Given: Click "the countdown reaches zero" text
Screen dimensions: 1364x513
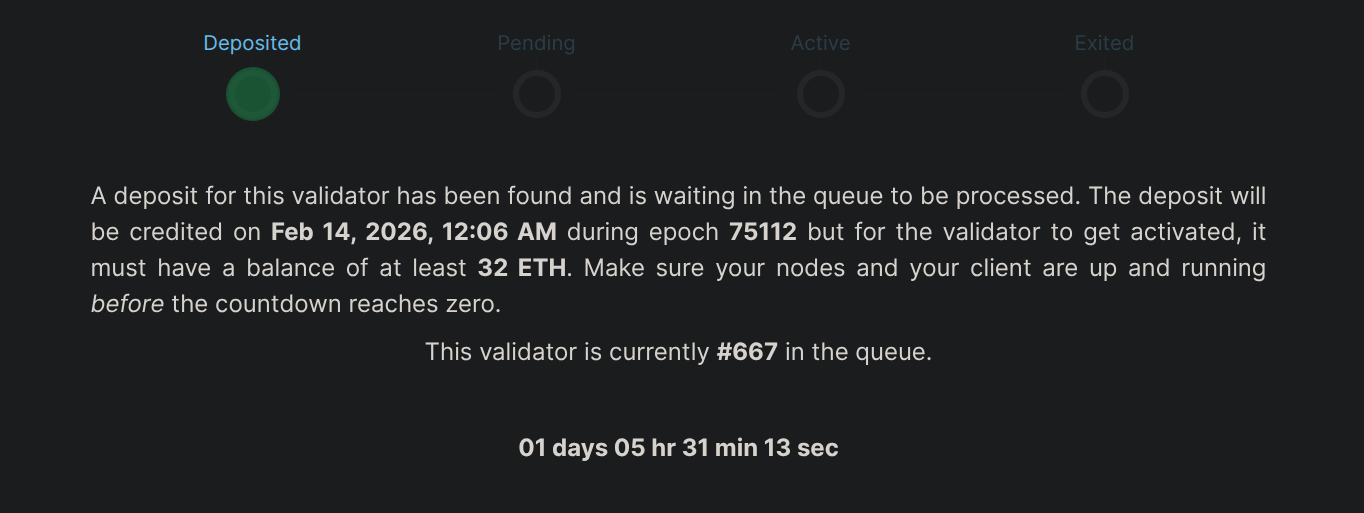Looking at the screenshot, I should point(336,304).
